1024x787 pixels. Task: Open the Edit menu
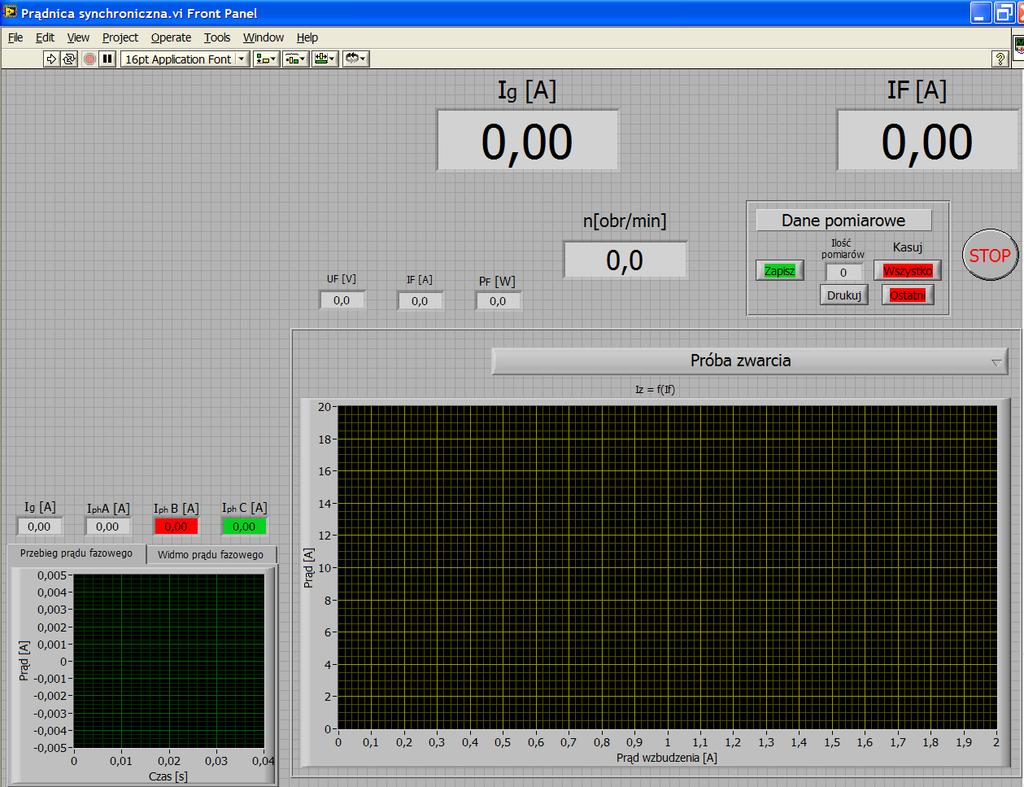coord(44,37)
